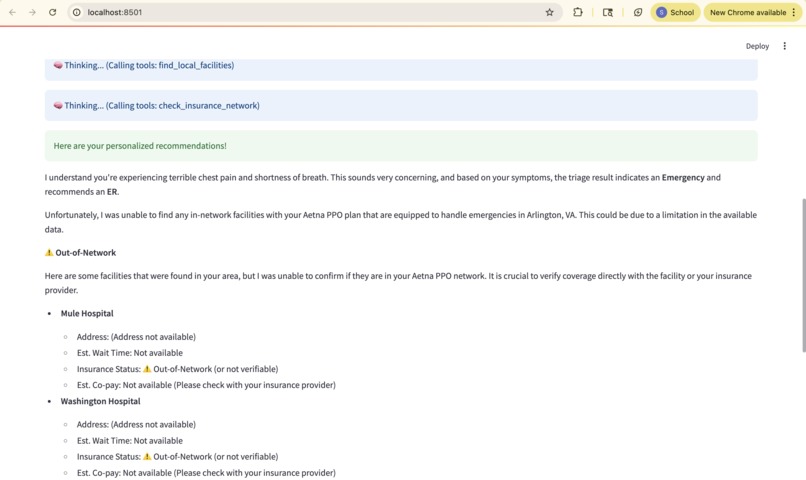Open the media/search tab icon in toolbar
Image resolution: width=806 pixels, height=480 pixels.
click(608, 12)
